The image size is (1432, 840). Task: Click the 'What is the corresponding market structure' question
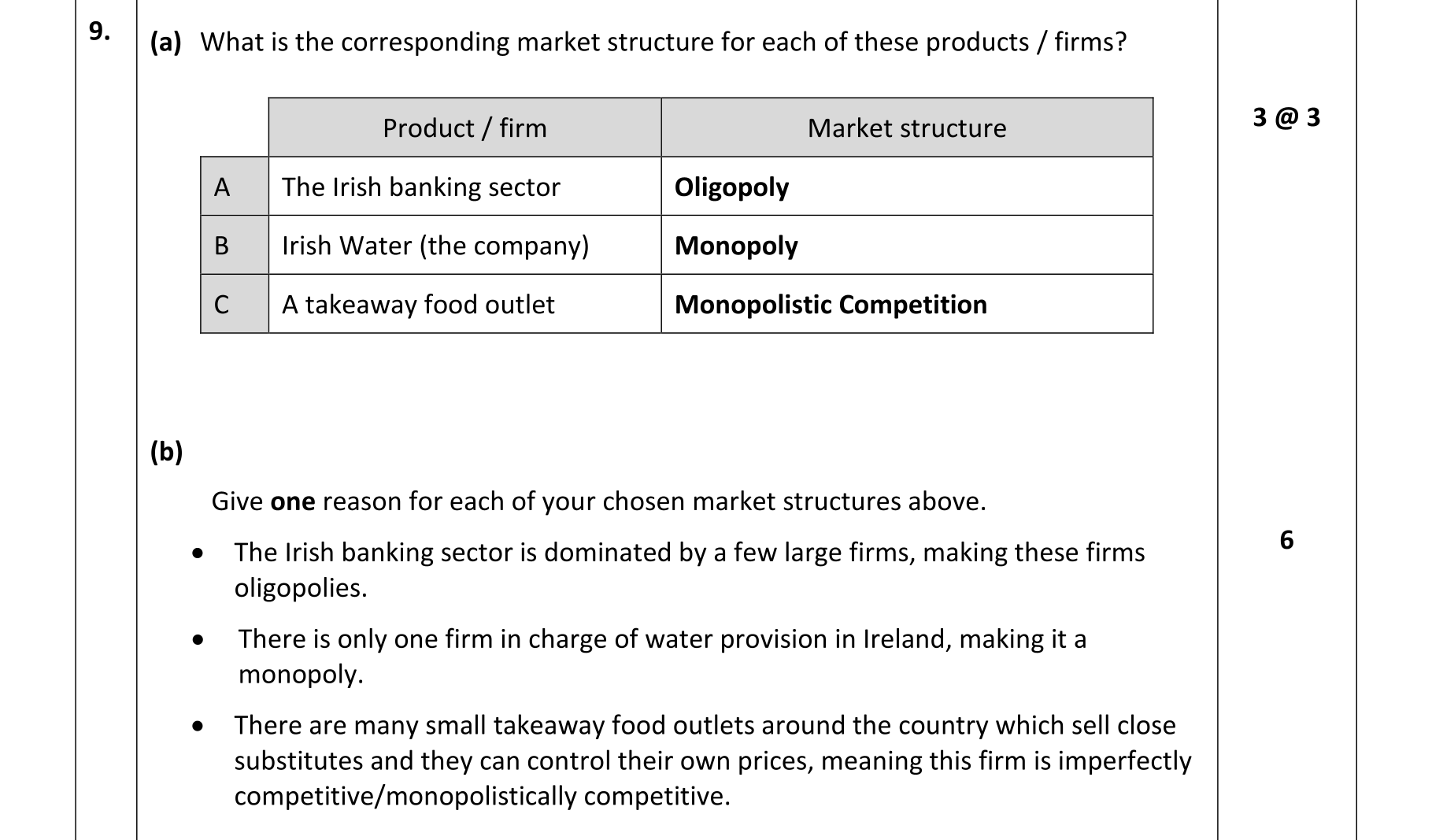(x=663, y=42)
